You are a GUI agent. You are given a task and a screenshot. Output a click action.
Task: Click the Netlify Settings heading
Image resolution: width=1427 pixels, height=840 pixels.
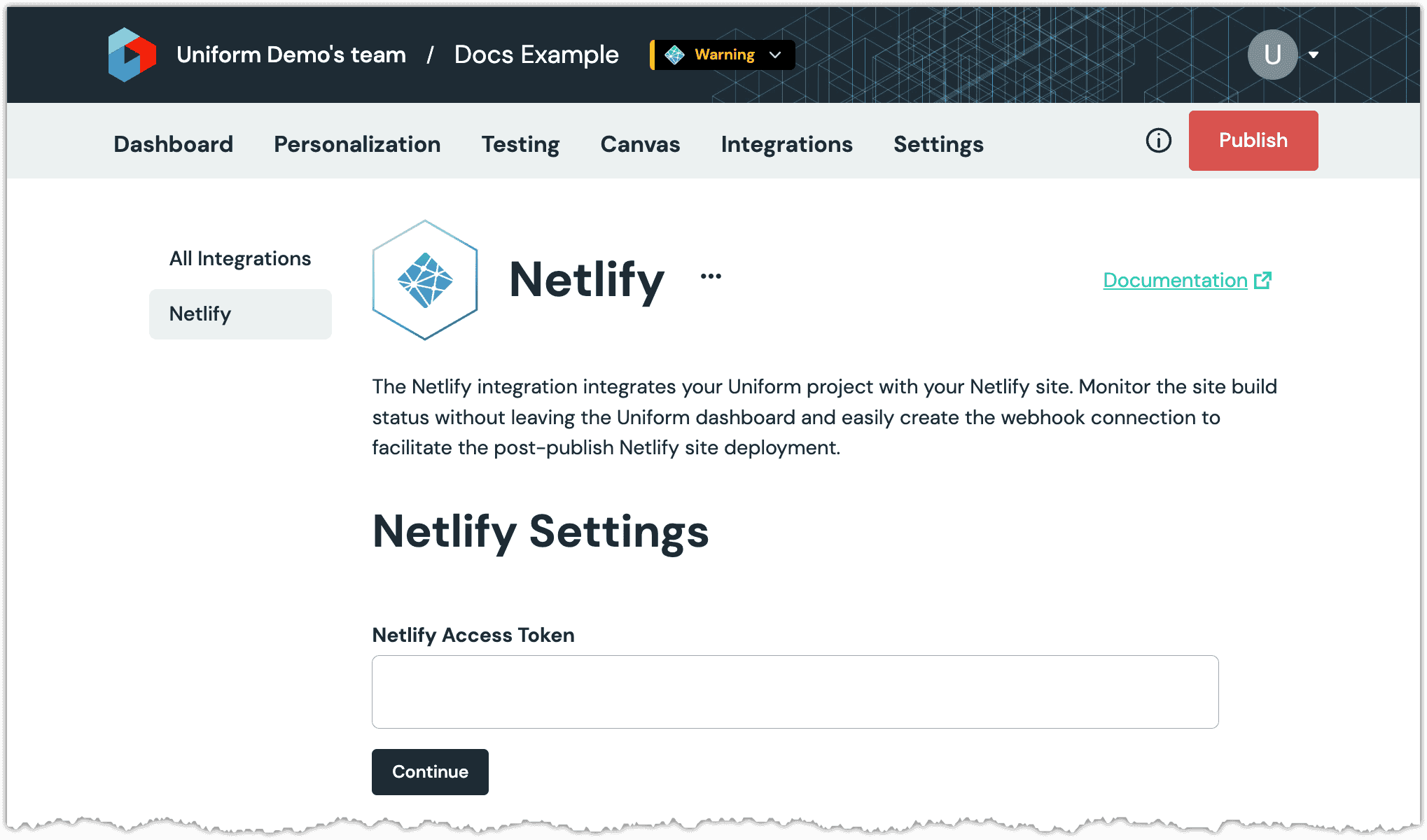541,532
